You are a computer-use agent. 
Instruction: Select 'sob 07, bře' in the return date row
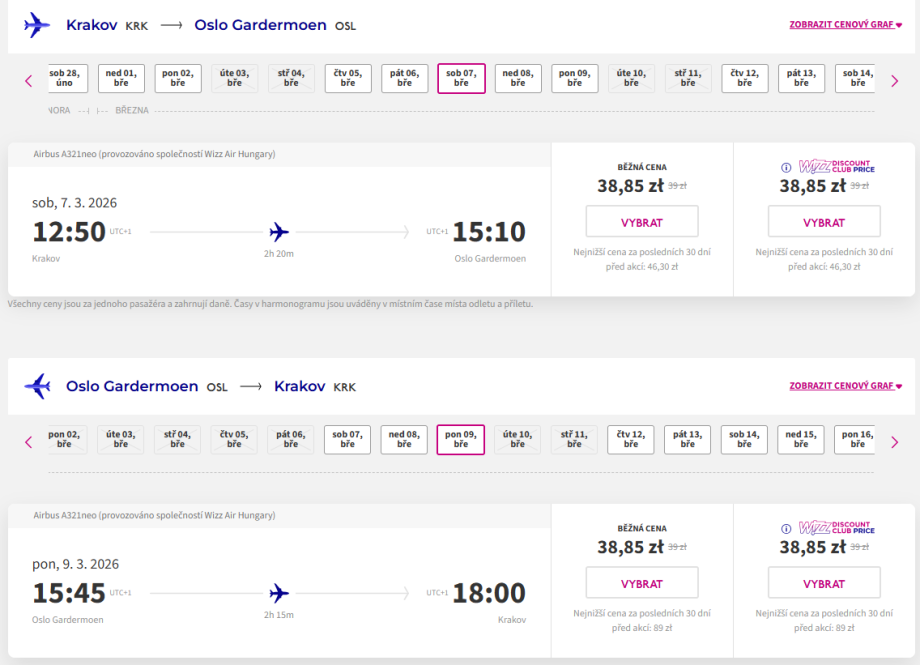(x=347, y=439)
